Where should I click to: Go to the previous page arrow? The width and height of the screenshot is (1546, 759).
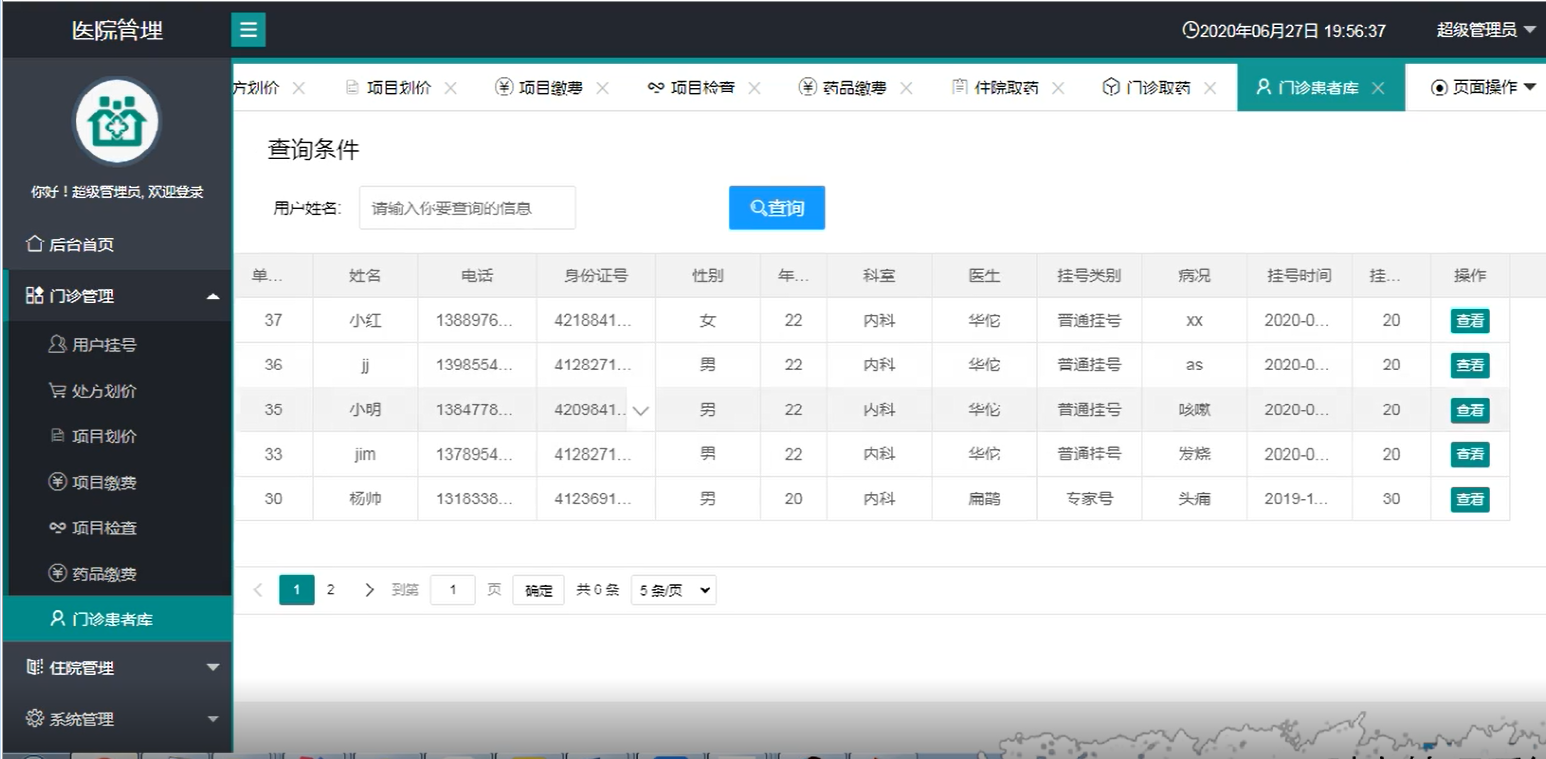[x=258, y=590]
